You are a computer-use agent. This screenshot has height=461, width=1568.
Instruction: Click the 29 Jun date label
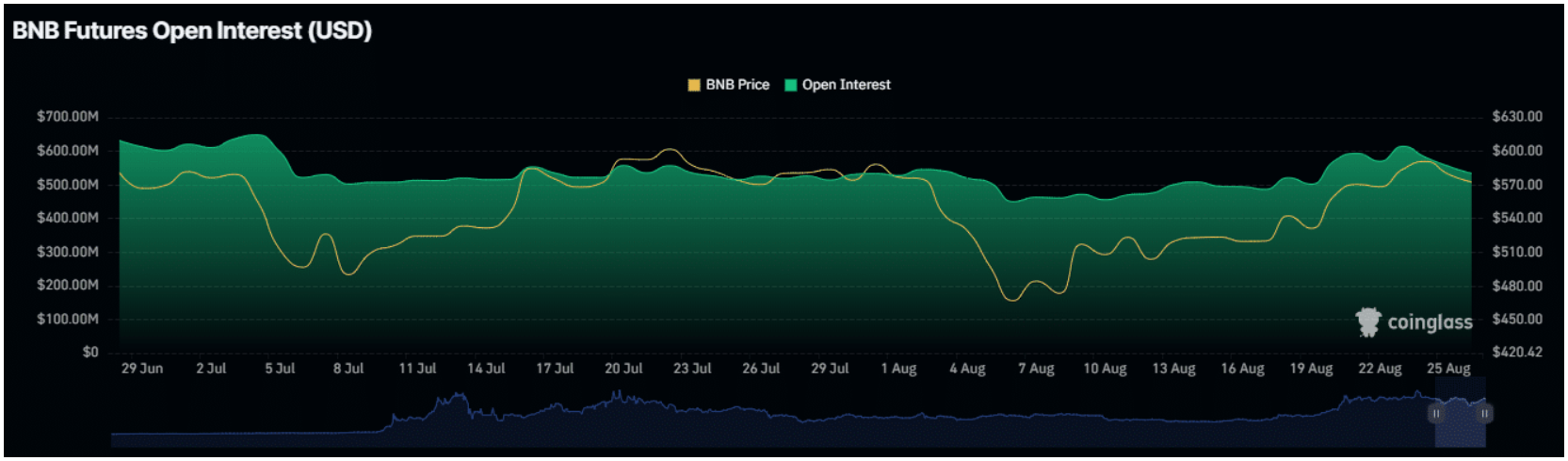142,369
